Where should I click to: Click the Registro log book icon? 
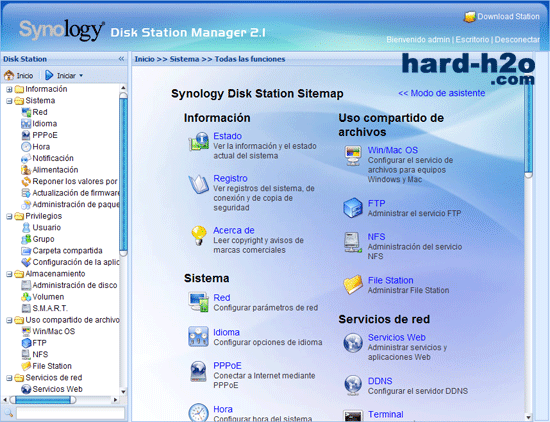pos(199,184)
